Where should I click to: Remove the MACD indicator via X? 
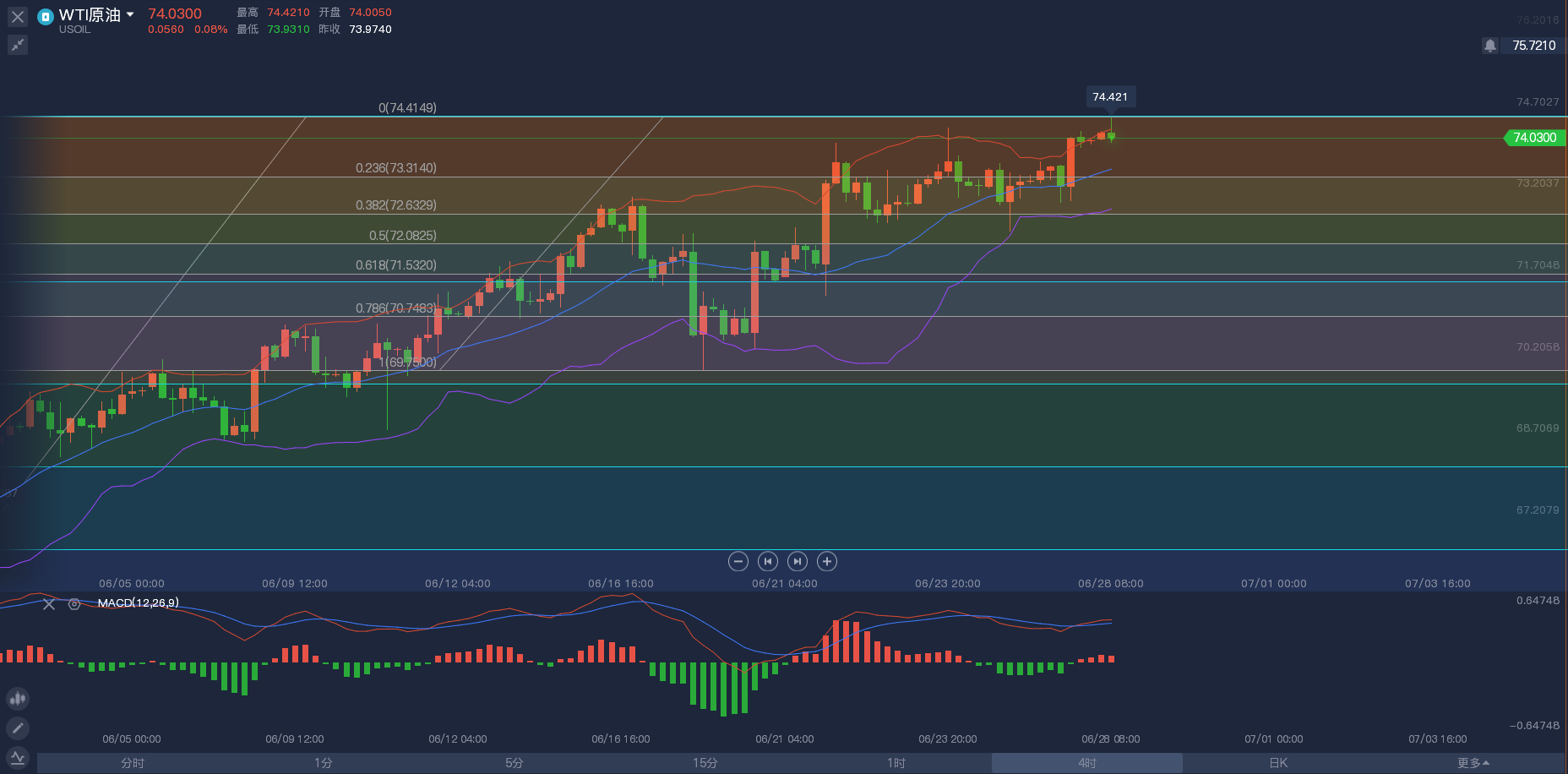[x=49, y=604]
